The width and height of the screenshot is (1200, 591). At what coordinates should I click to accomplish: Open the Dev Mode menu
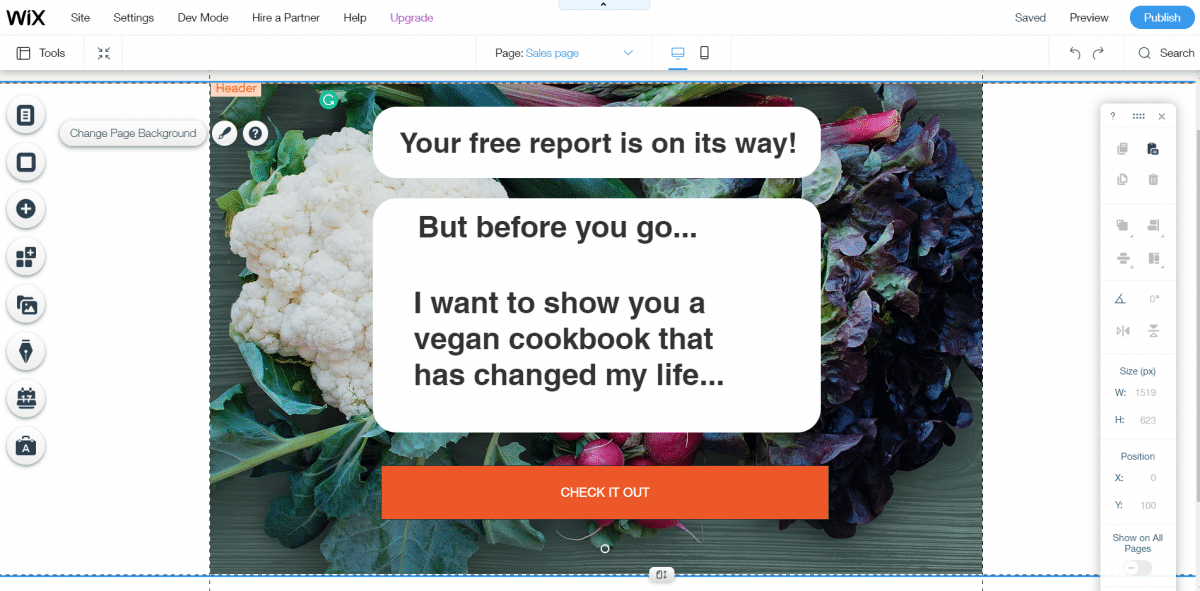coord(203,17)
